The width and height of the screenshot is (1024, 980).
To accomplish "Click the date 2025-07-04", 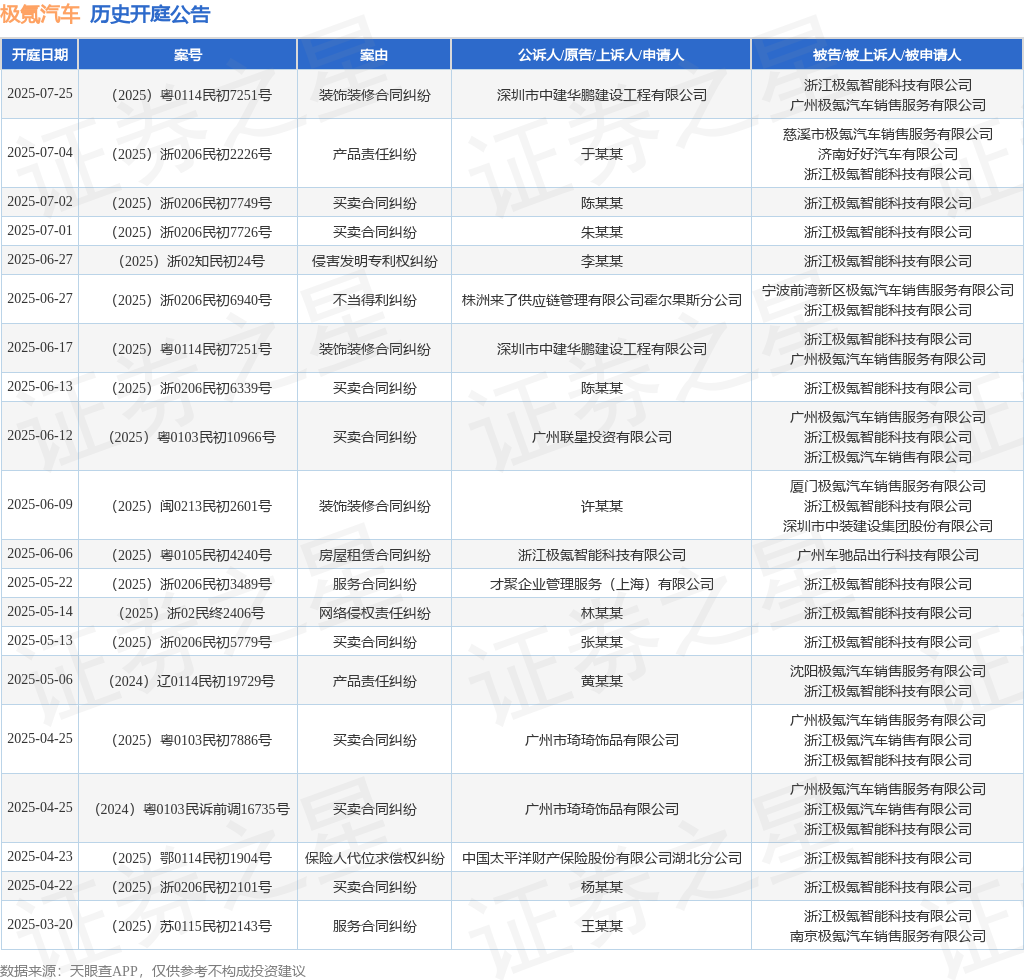I will [x=40, y=152].
